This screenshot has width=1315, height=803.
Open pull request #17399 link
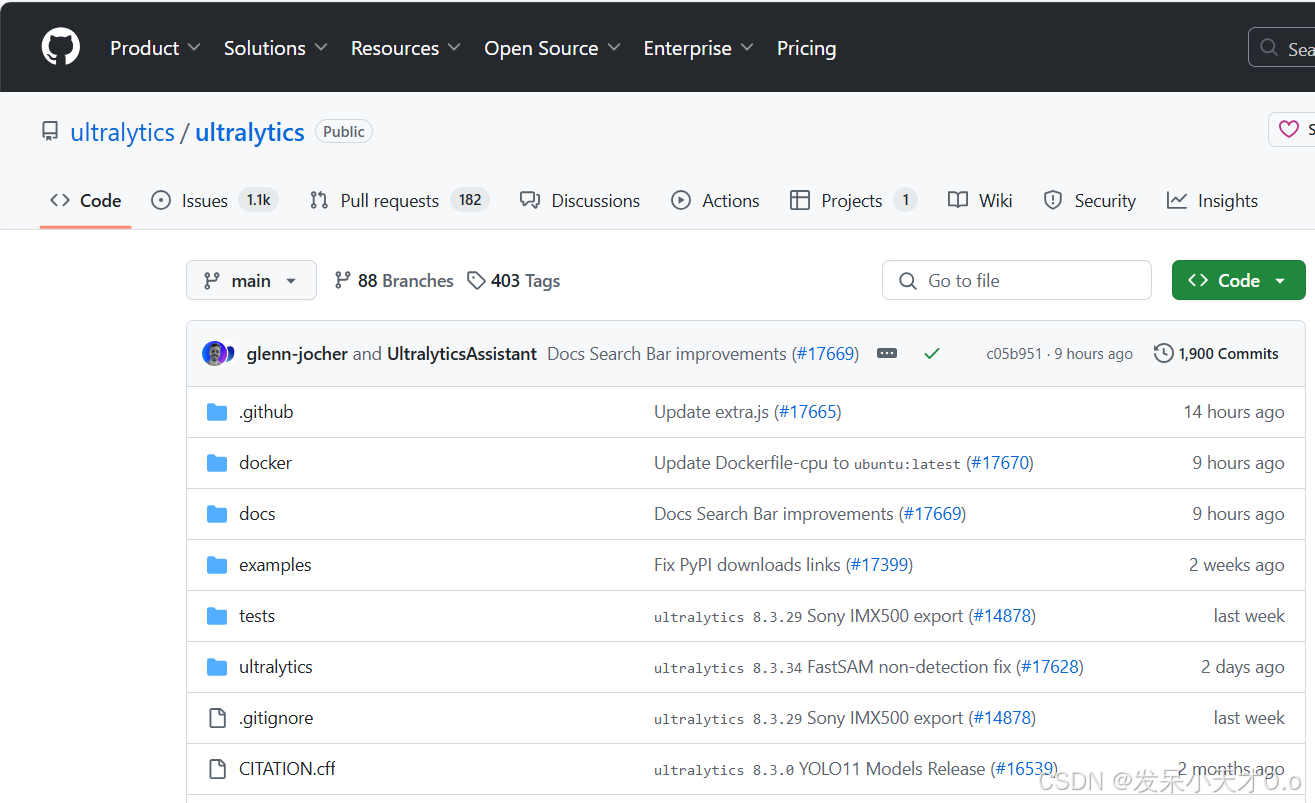point(879,565)
